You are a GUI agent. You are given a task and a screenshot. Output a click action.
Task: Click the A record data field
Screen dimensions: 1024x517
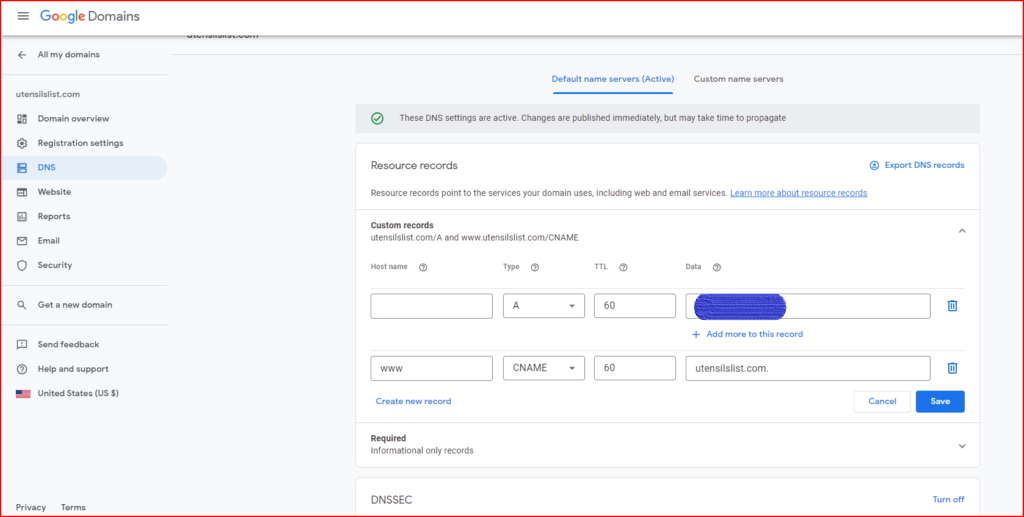point(808,306)
